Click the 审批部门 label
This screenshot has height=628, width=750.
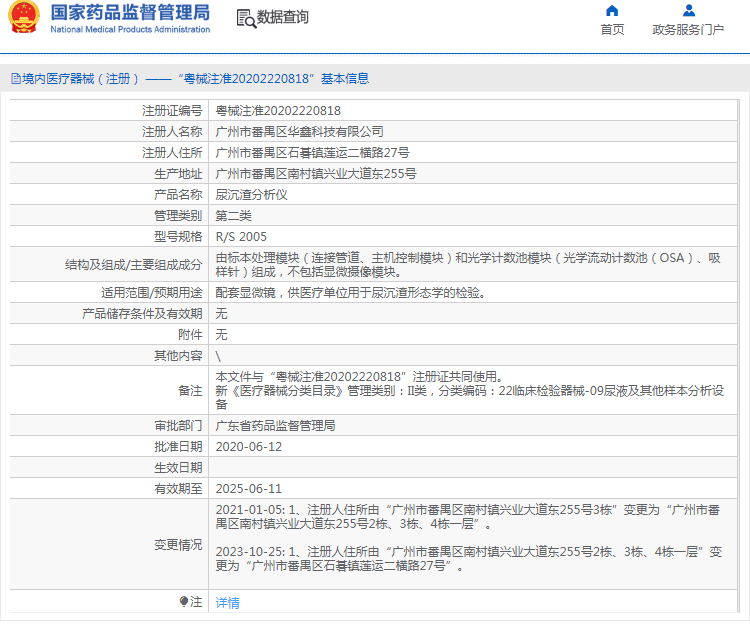(x=178, y=426)
